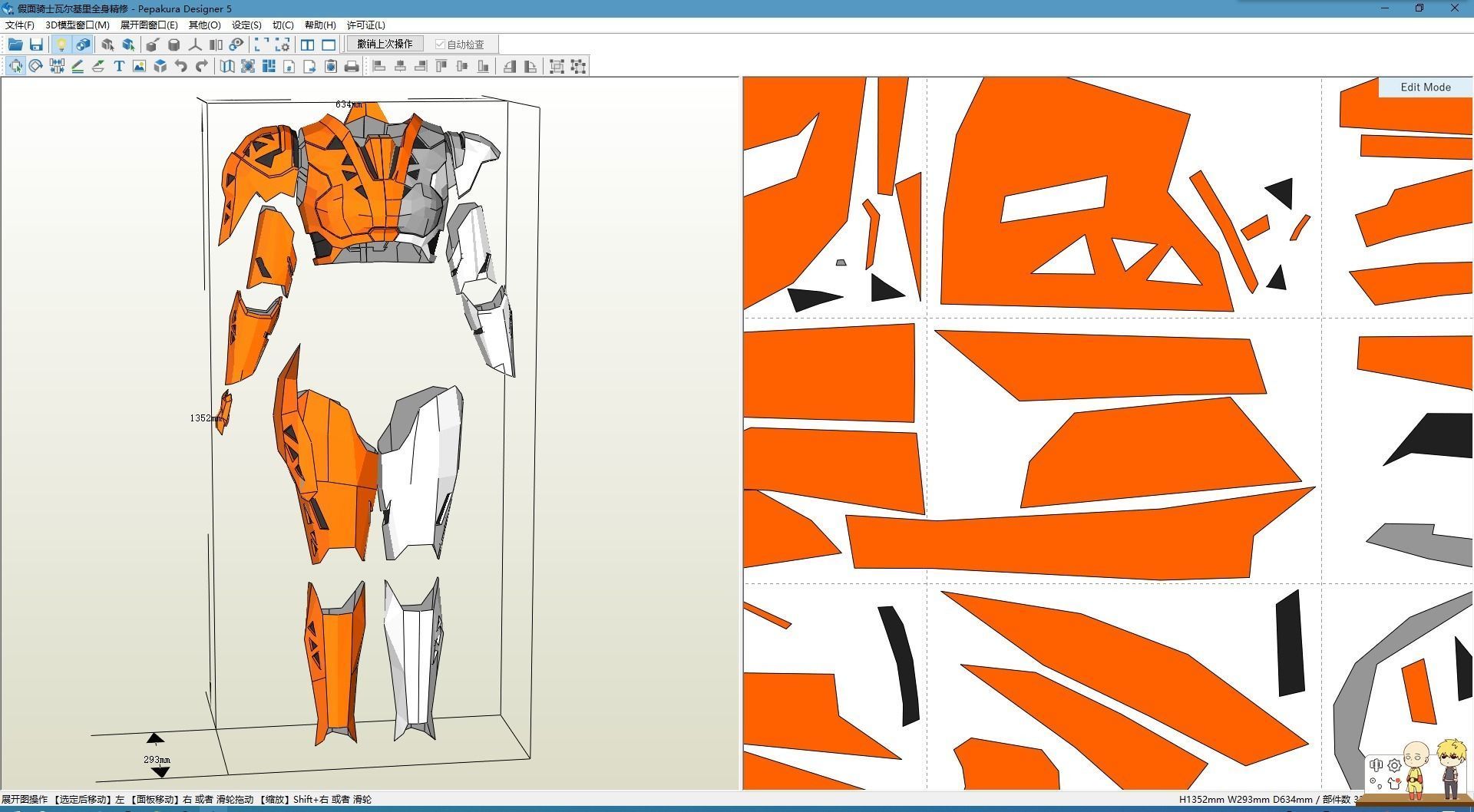1474x812 pixels.
Task: Click the 293mm depth label
Action: (x=157, y=759)
